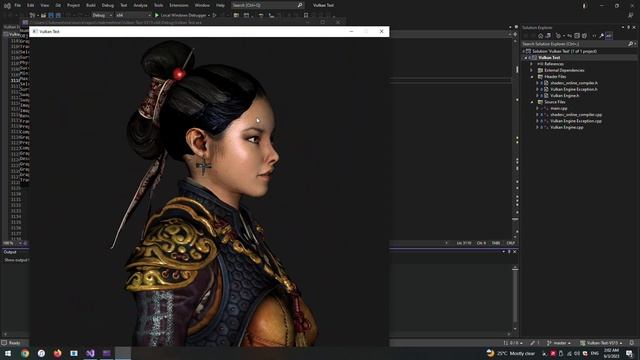Screen dimensions: 640x360
Task: Expand the References node
Action: point(531,64)
